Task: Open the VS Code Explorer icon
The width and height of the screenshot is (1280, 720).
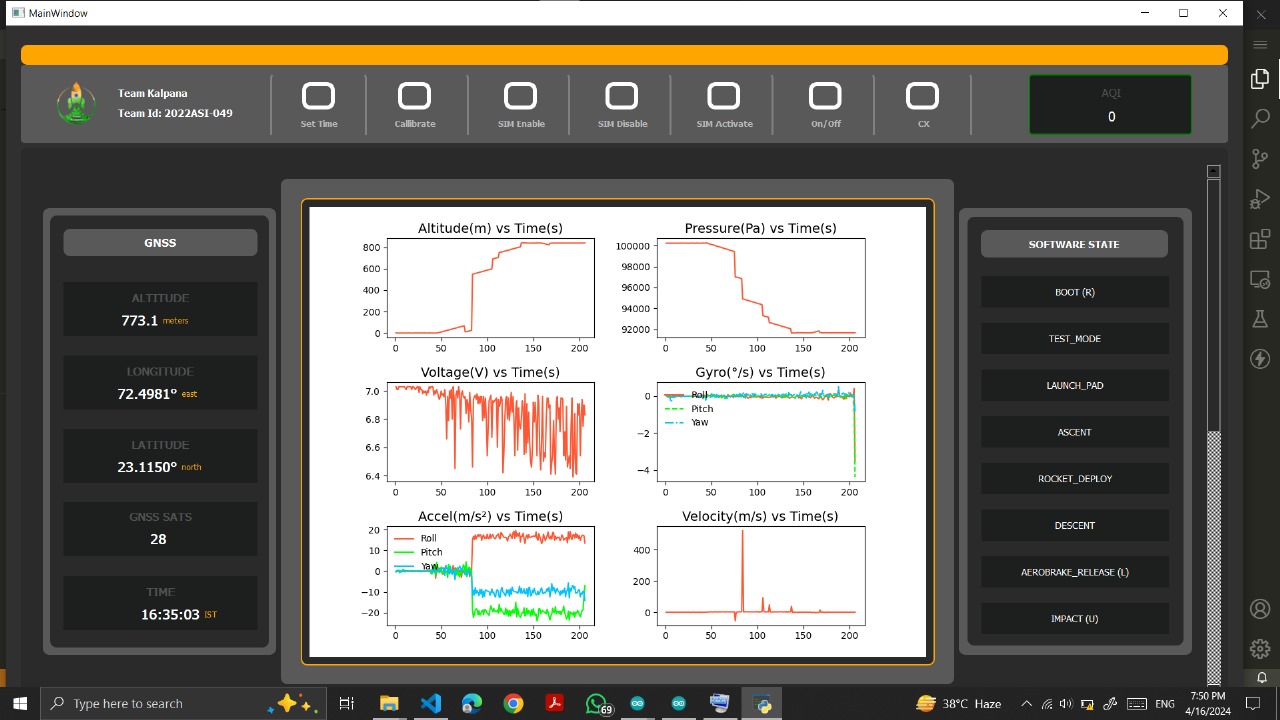Action: [1260, 79]
